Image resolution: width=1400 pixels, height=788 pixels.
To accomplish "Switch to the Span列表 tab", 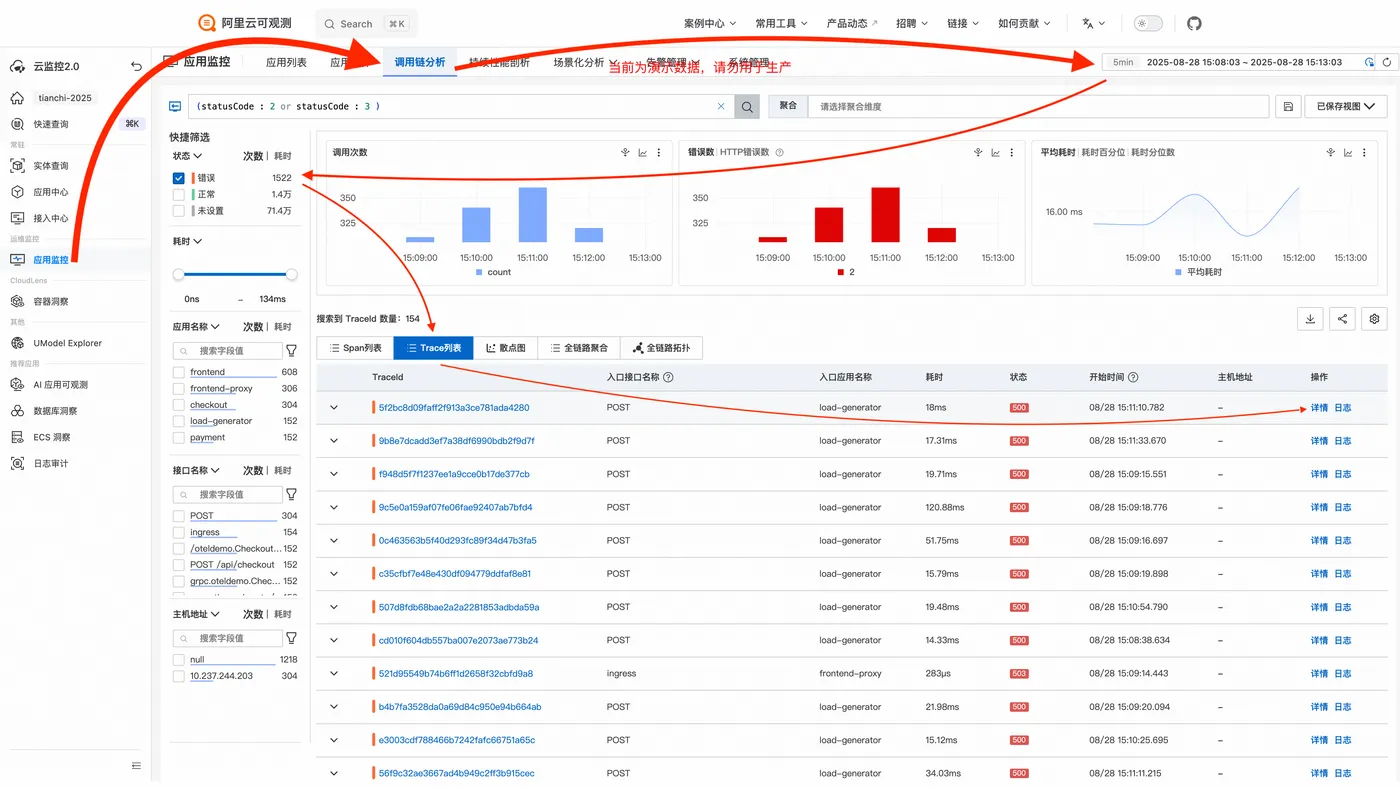I will click(x=355, y=348).
